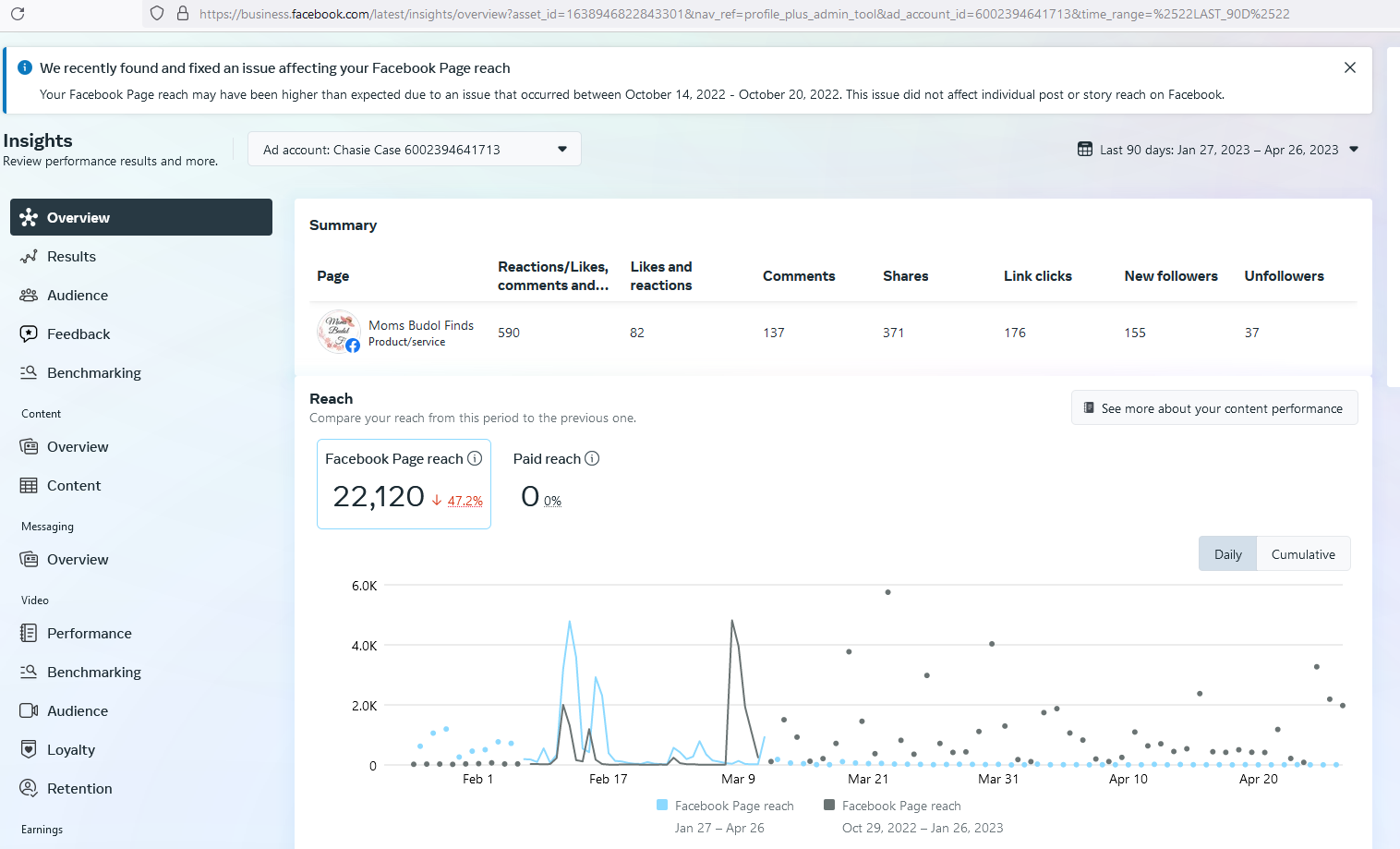The height and width of the screenshot is (849, 1400).
Task: Click the 590 reactions value cell
Action: (509, 333)
